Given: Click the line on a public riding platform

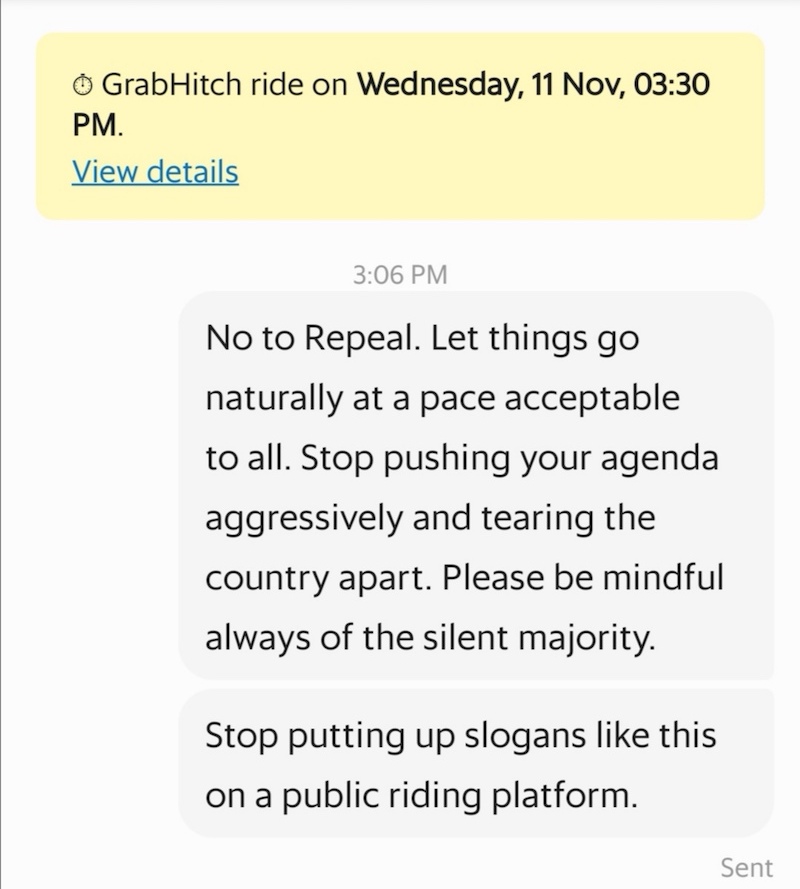Looking at the screenshot, I should coord(421,795).
